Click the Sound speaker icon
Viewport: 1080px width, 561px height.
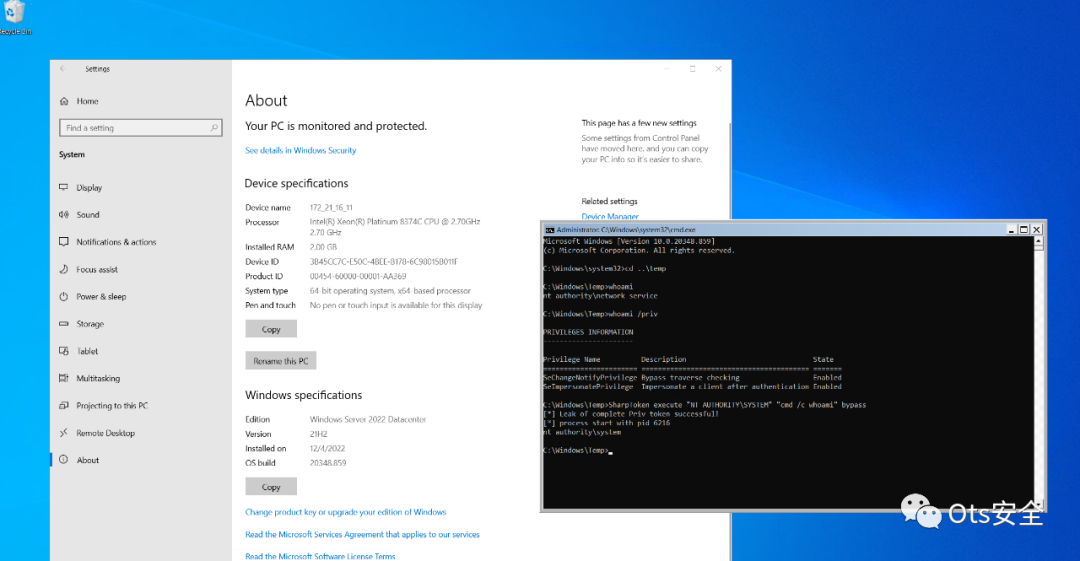[x=64, y=214]
